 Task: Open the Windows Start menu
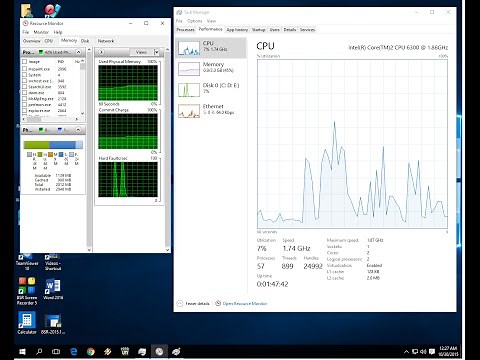pyautogui.click(x=22, y=352)
